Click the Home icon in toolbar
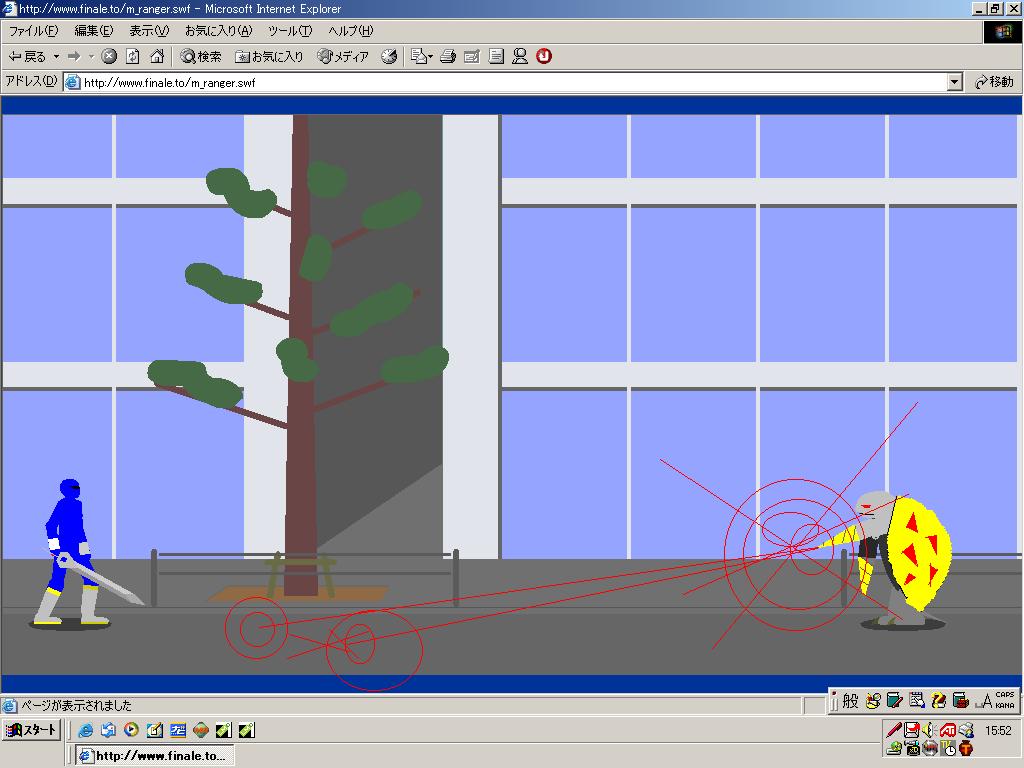The width and height of the screenshot is (1024, 768). coord(157,57)
